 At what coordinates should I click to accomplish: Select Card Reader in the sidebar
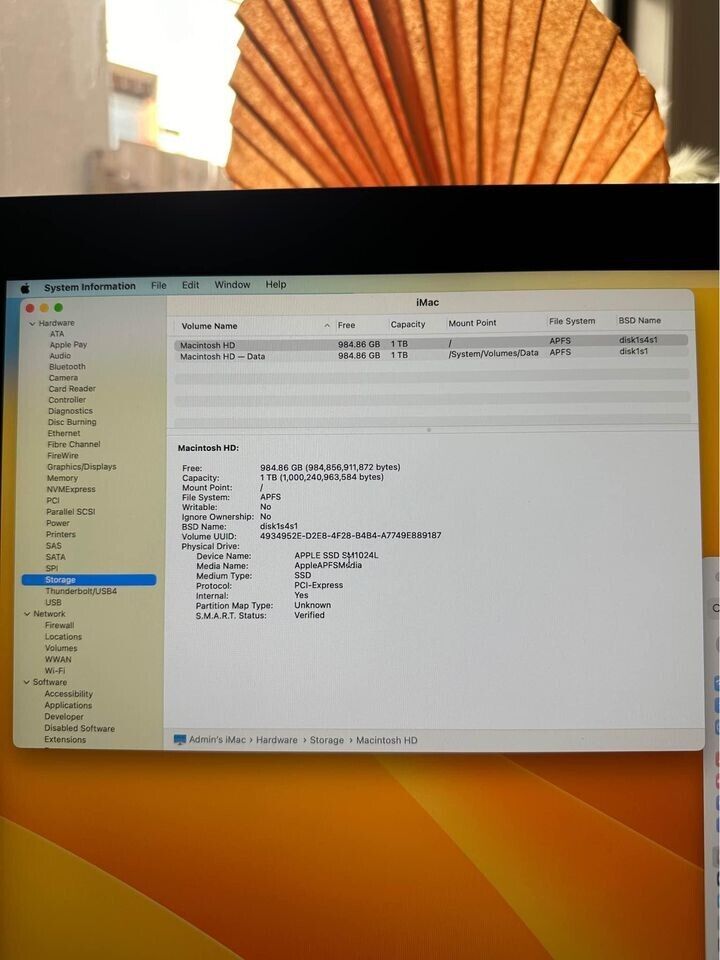coord(72,389)
